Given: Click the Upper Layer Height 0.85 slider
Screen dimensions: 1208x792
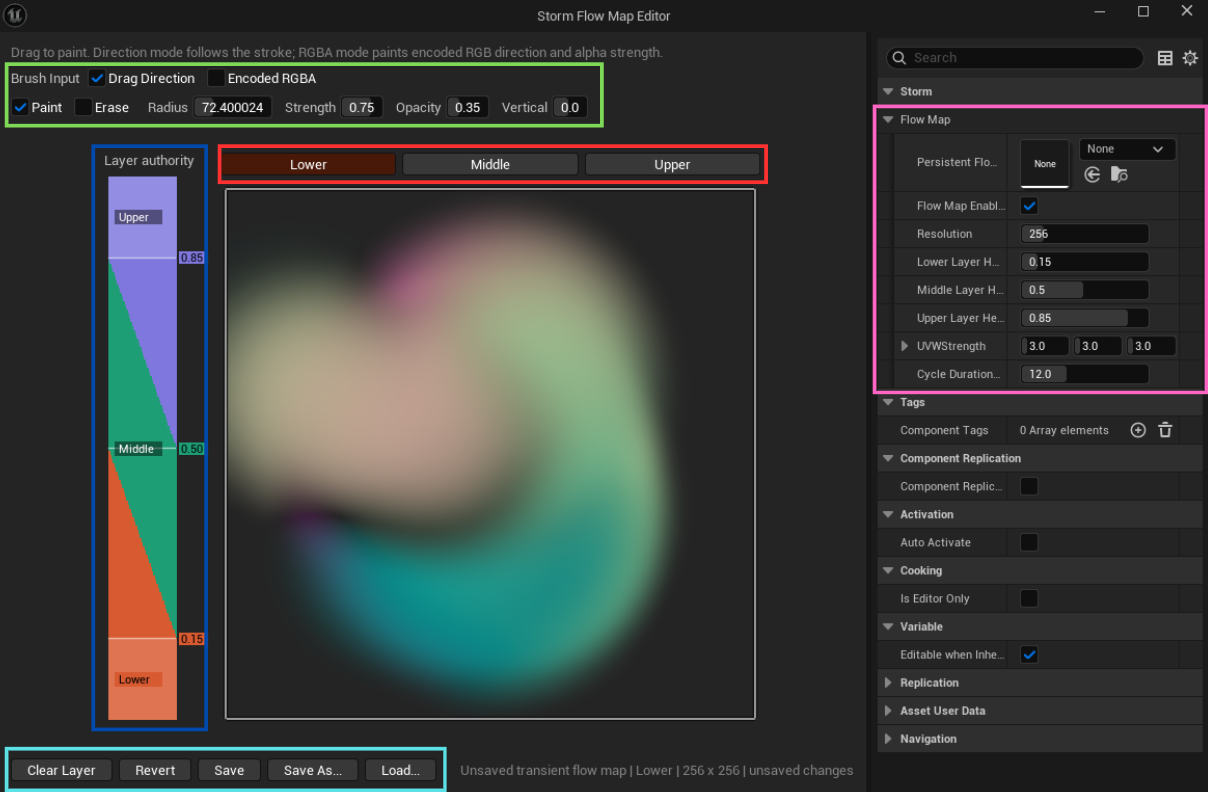Looking at the screenshot, I should coord(1085,318).
